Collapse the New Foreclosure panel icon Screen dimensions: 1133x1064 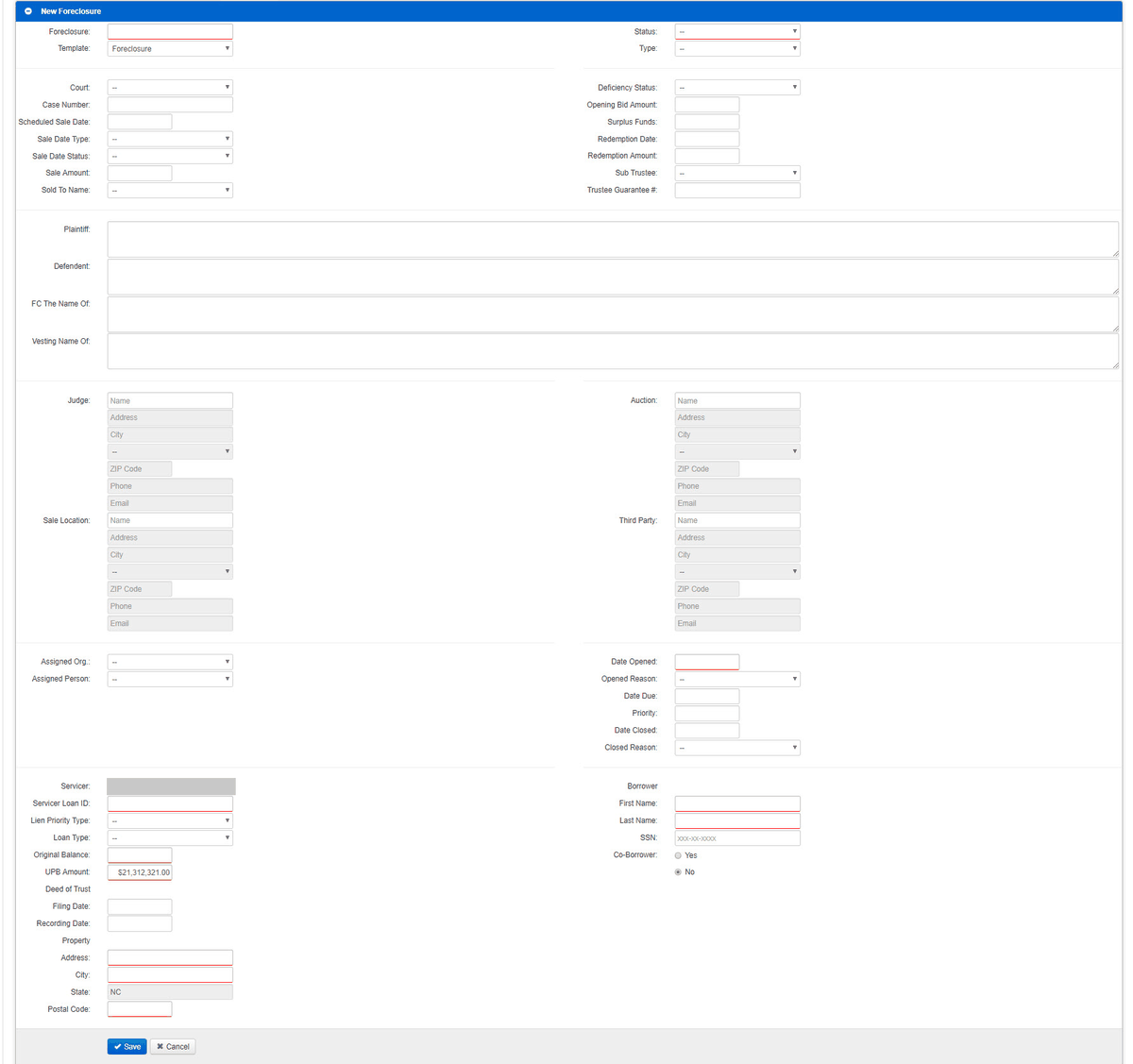tap(28, 11)
